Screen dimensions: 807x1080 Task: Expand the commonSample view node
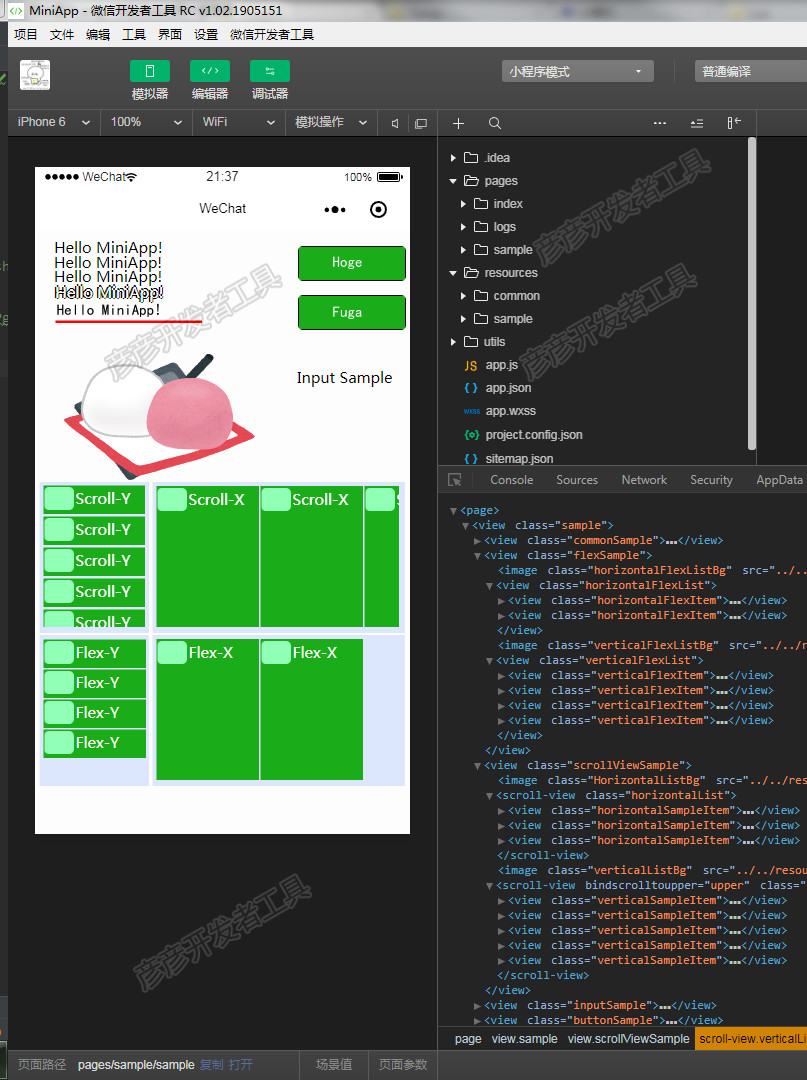477,541
